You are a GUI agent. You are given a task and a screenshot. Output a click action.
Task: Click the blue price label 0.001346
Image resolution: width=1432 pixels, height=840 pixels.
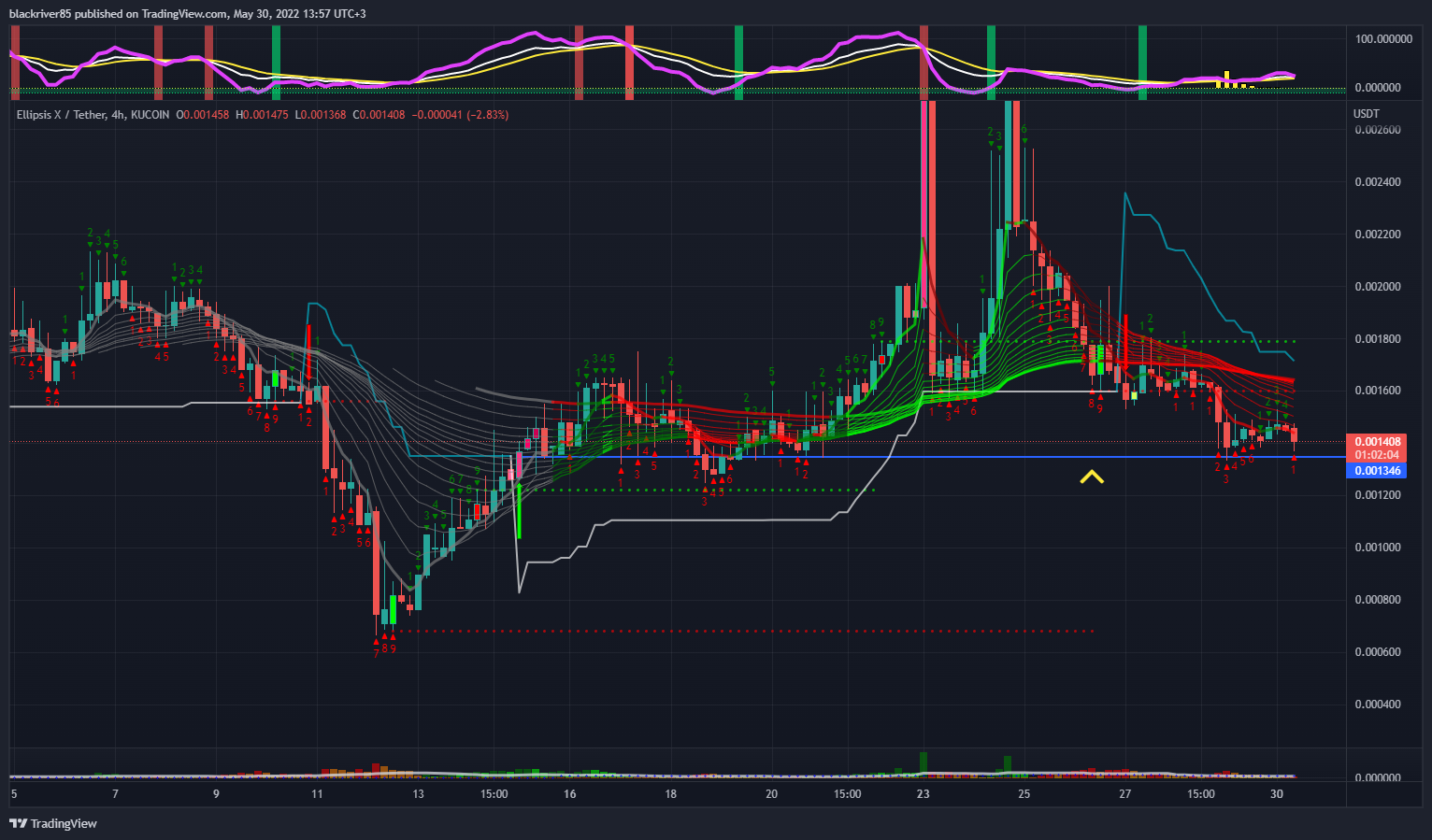[1378, 471]
